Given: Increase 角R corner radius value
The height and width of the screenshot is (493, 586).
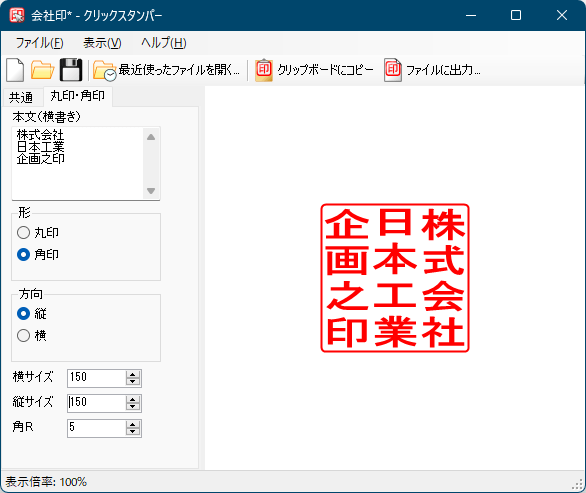Looking at the screenshot, I should pyautogui.click(x=133, y=424).
